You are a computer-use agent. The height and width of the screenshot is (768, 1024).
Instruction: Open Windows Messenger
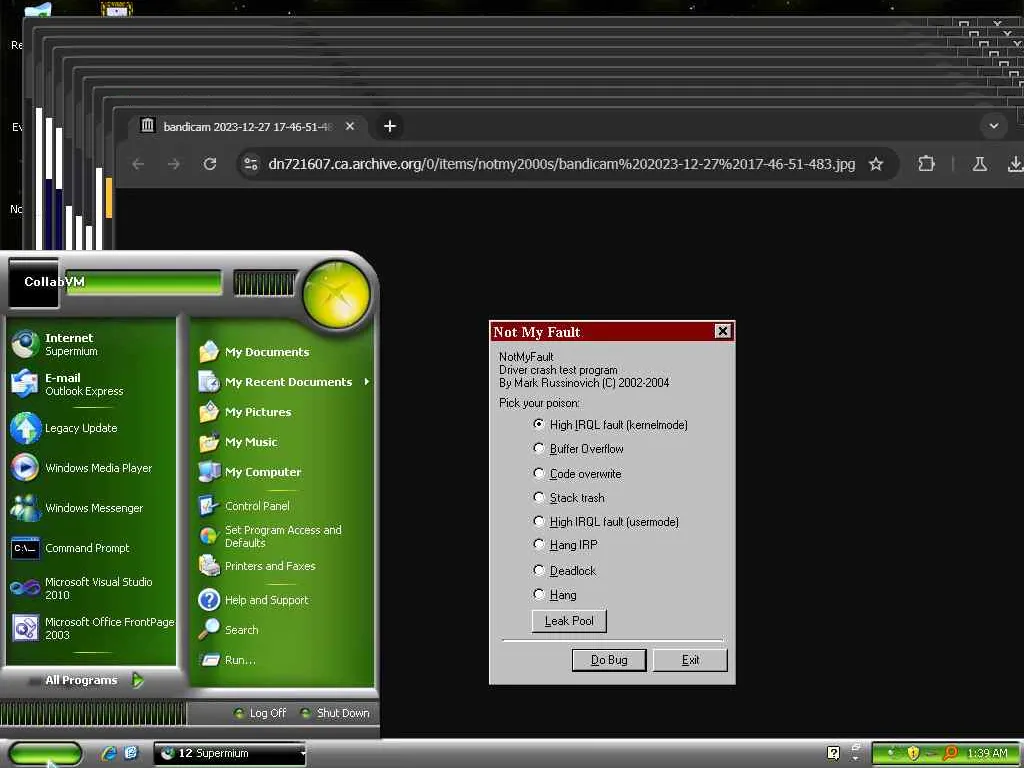pos(91,508)
